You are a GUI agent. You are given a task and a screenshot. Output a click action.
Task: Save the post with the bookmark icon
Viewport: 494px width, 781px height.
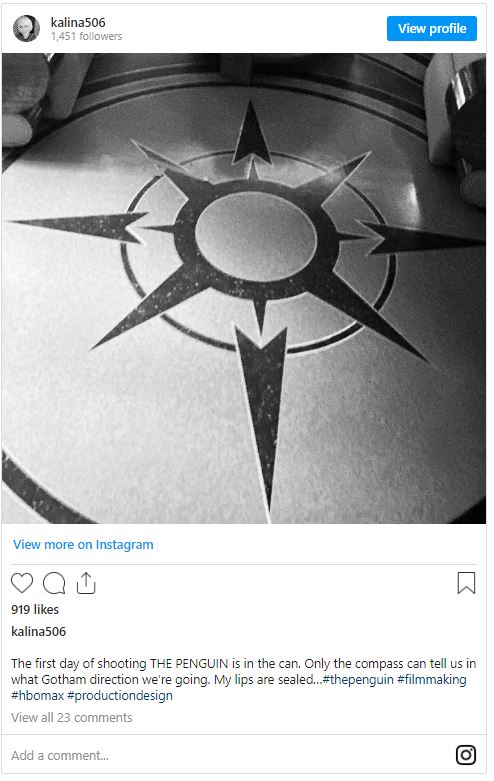tap(466, 583)
